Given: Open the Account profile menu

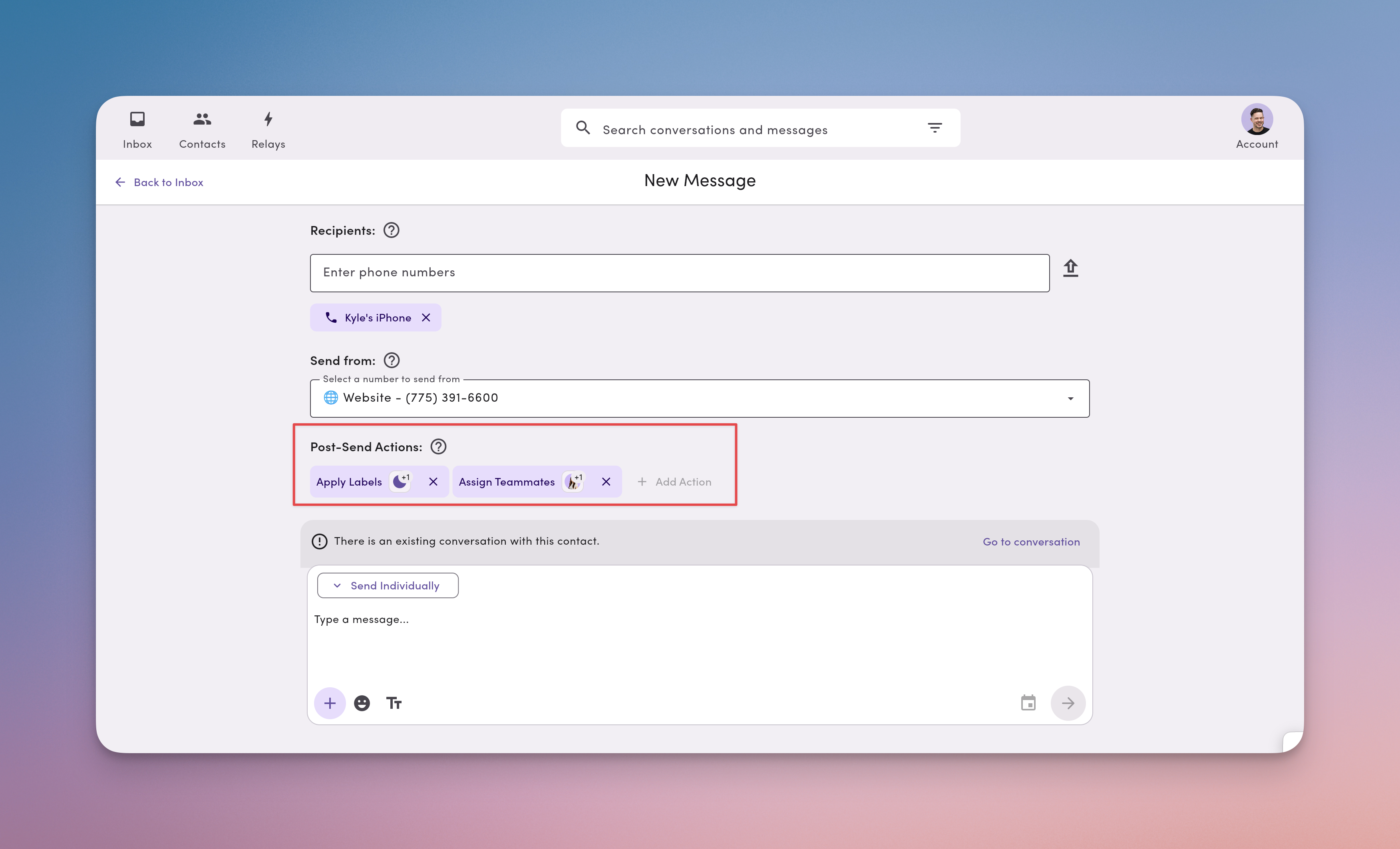Looking at the screenshot, I should pos(1257,120).
